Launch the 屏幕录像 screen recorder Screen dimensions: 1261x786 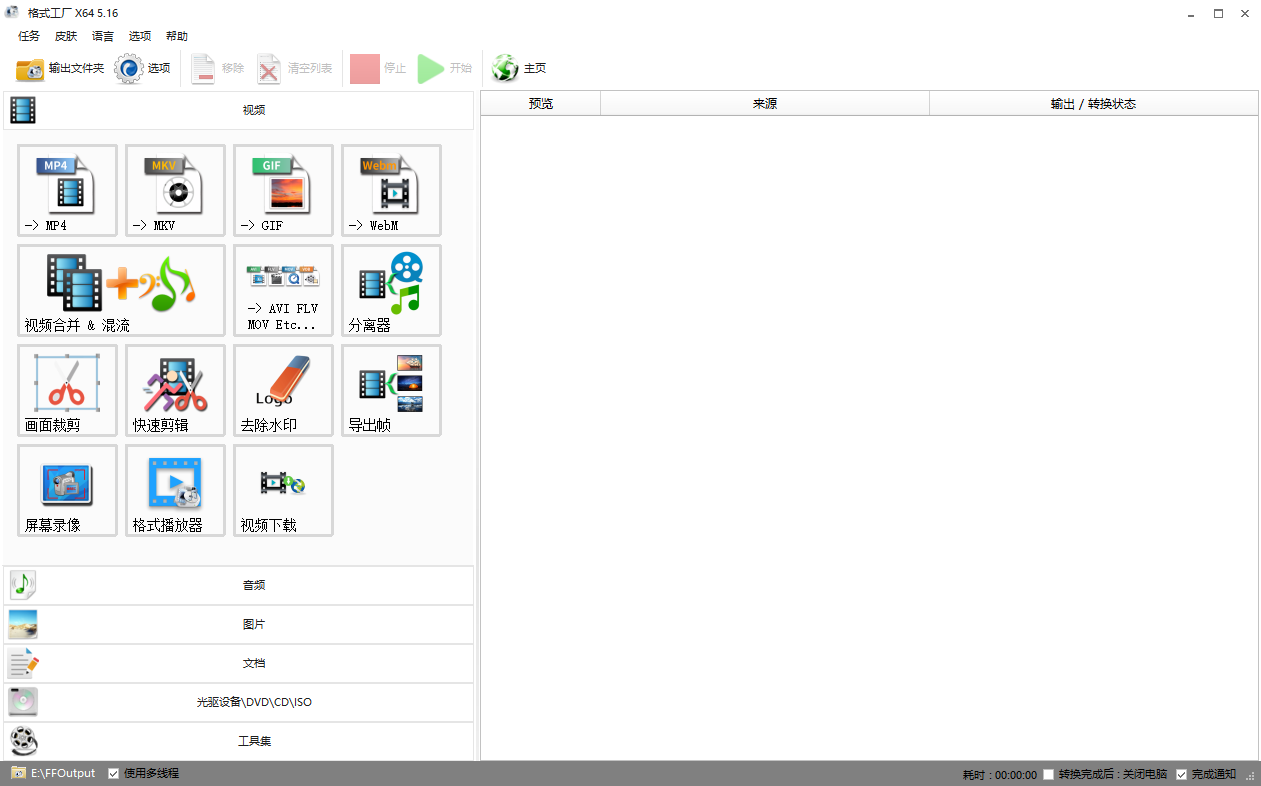click(x=67, y=490)
